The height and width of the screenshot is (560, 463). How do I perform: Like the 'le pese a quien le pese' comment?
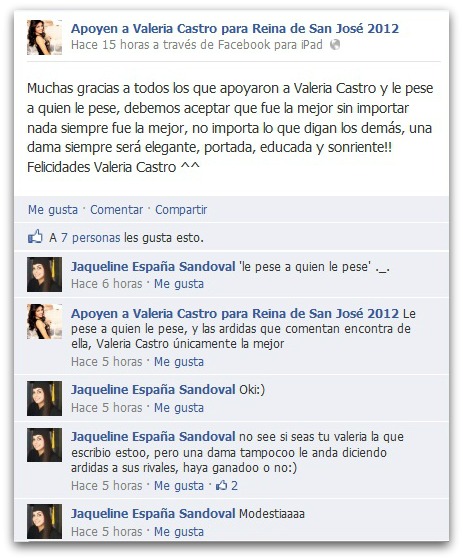(179, 284)
